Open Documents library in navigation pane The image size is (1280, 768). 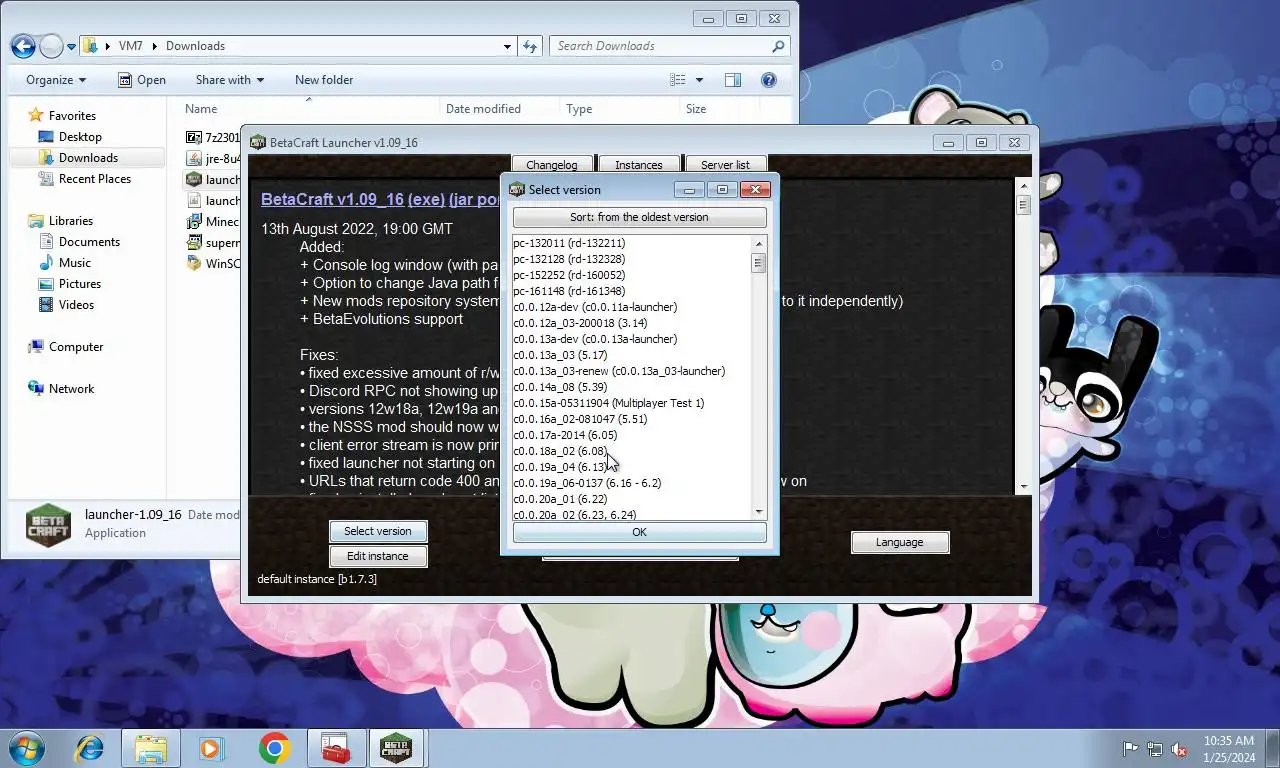89,242
